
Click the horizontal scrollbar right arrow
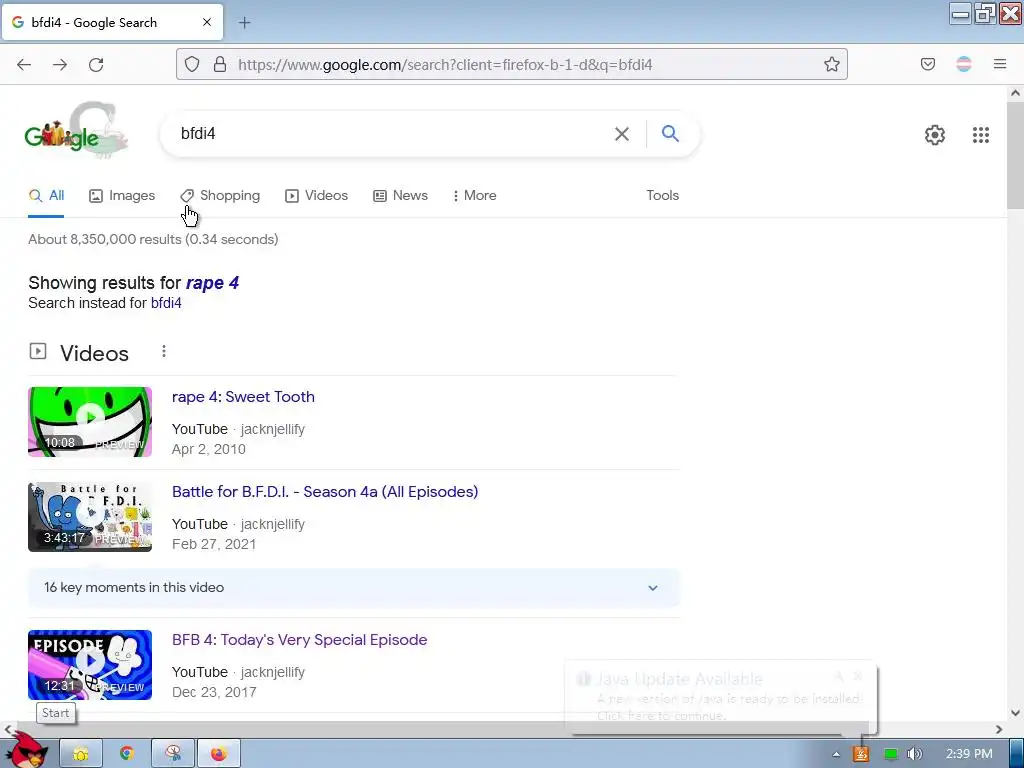point(999,729)
